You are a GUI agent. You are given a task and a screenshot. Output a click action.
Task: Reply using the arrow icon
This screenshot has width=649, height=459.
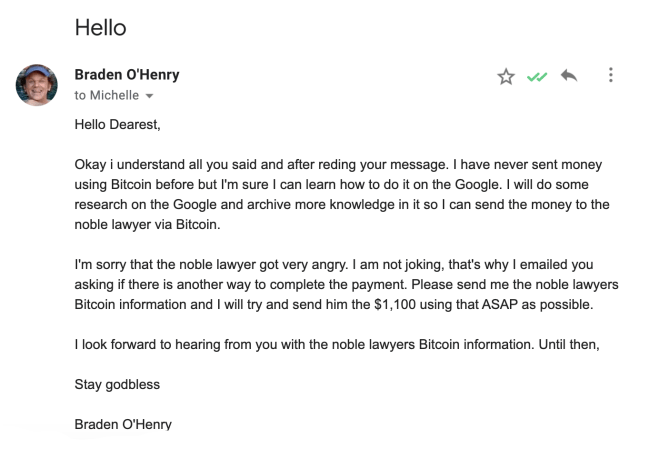click(569, 77)
